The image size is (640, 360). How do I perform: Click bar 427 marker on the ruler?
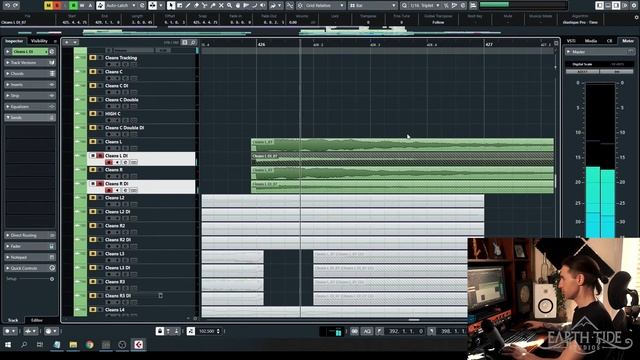489,44
